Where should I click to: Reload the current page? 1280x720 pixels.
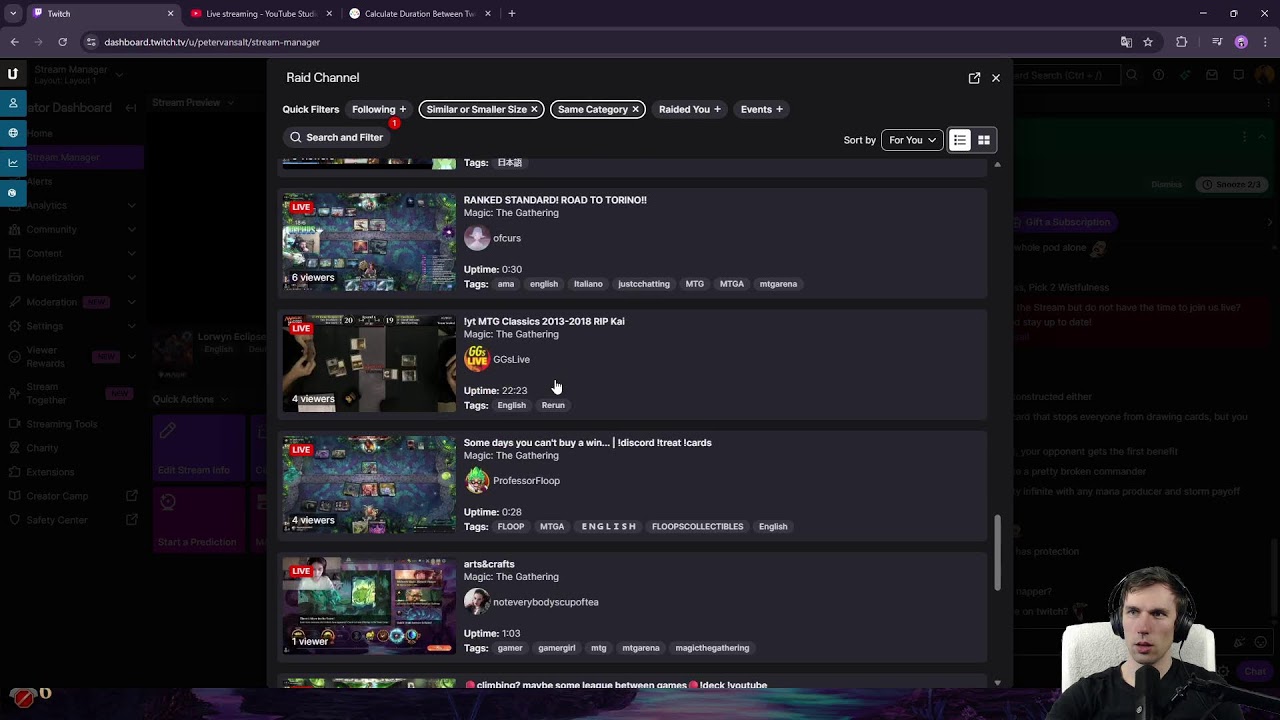(62, 42)
